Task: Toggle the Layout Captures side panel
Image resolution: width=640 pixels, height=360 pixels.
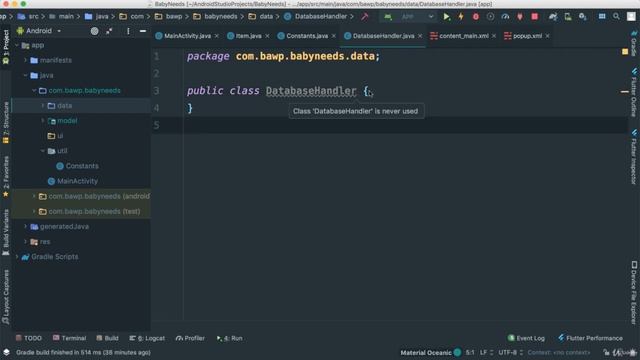Action: coord(6,297)
